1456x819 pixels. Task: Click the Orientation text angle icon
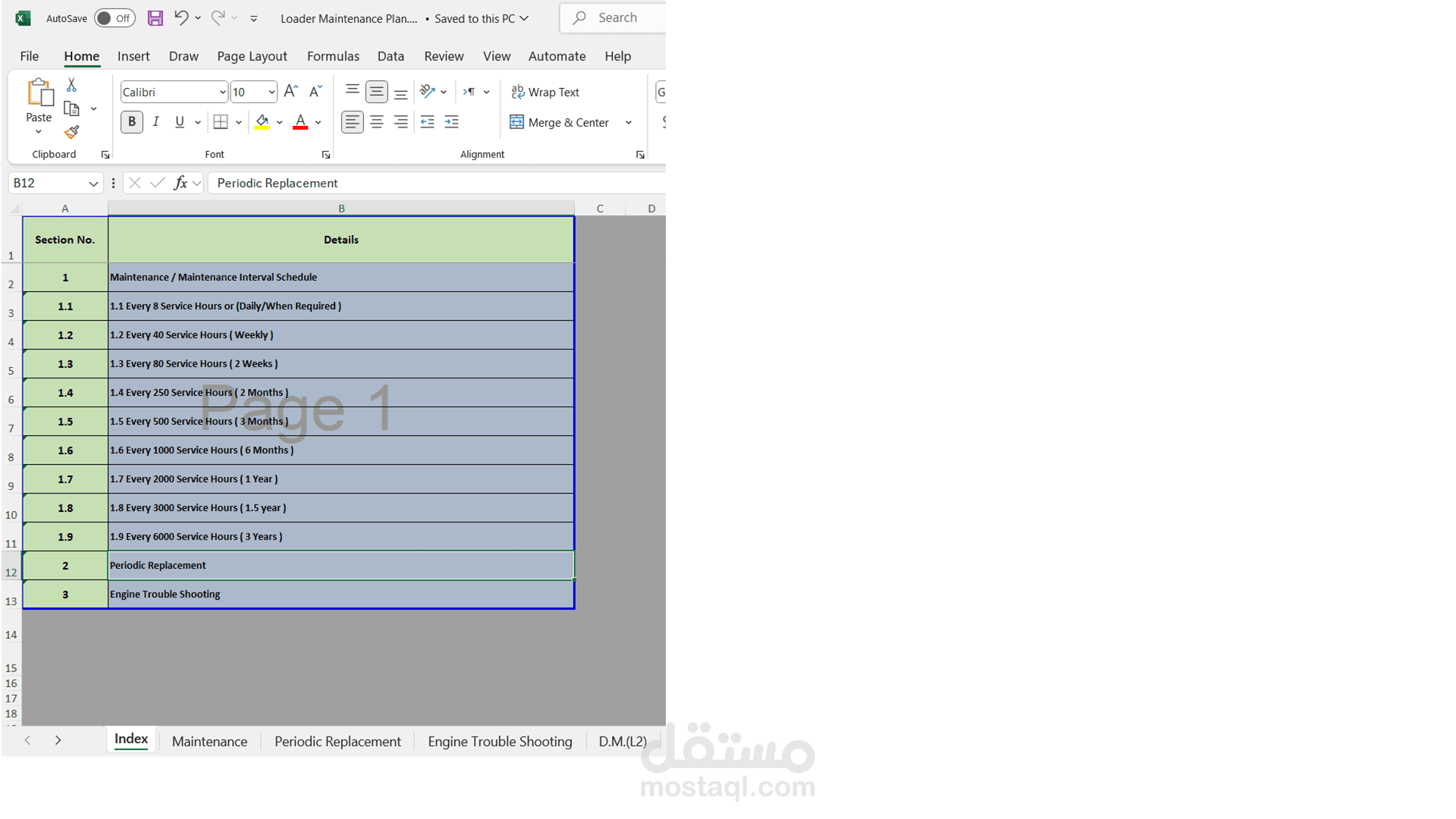(x=428, y=92)
